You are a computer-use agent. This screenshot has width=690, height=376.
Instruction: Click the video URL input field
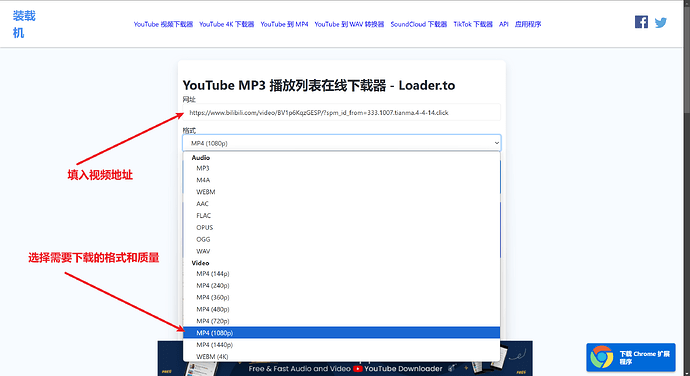coord(341,113)
